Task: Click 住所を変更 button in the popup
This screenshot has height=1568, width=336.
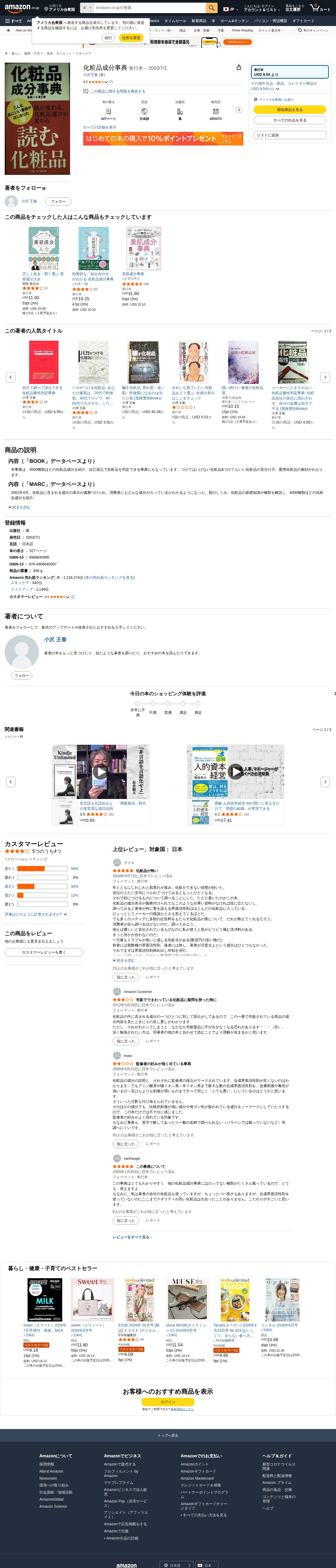Action: (130, 38)
